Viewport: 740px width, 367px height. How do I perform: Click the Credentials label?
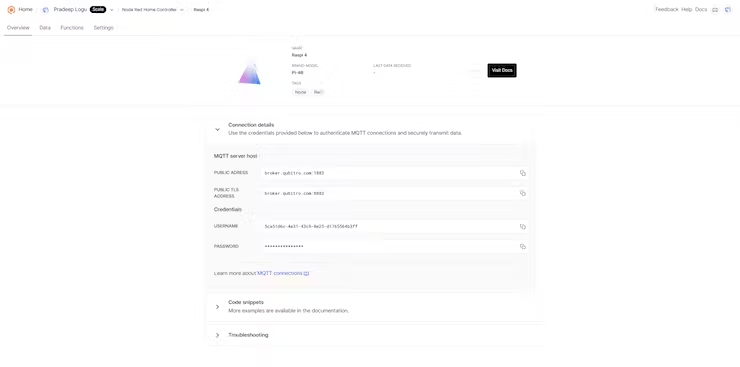228,209
